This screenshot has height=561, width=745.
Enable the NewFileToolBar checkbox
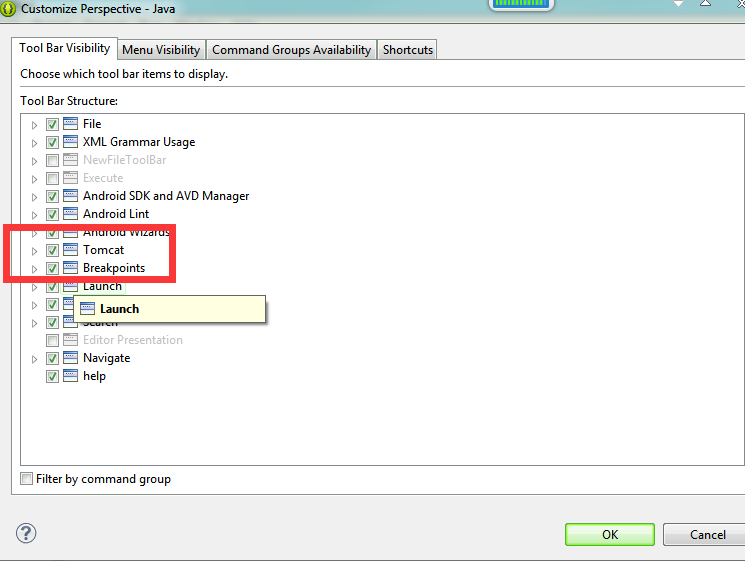click(x=52, y=161)
